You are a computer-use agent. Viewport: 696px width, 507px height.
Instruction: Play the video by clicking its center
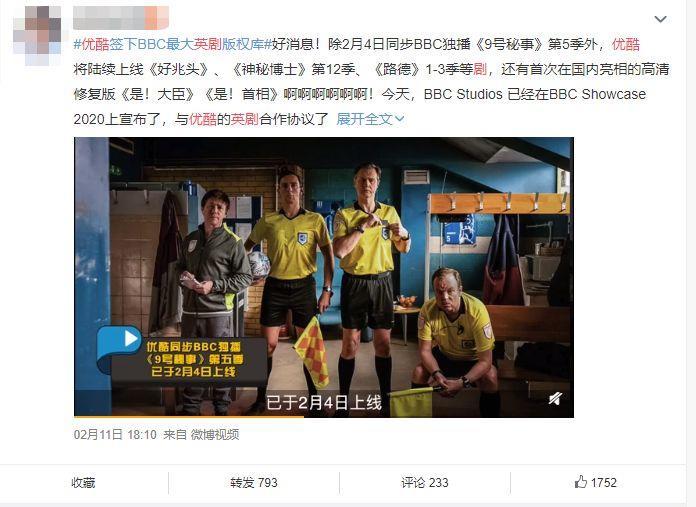point(324,277)
